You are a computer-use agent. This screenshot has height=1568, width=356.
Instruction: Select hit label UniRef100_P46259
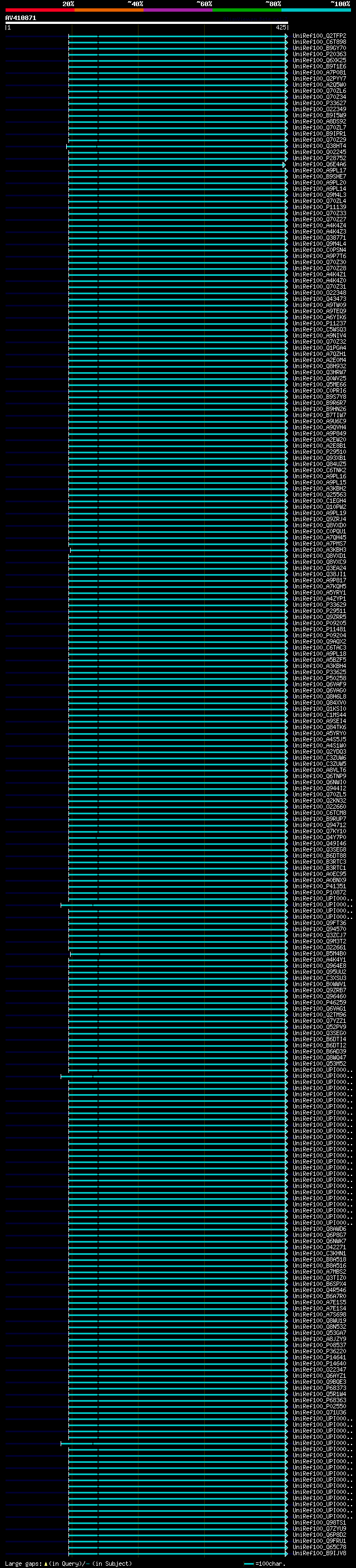click(x=319, y=1002)
